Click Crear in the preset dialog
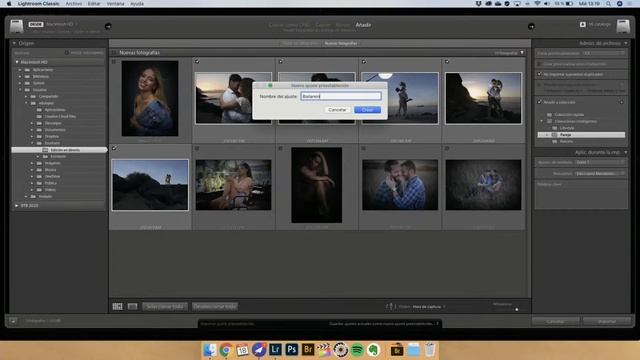The image size is (640, 360). (x=367, y=110)
